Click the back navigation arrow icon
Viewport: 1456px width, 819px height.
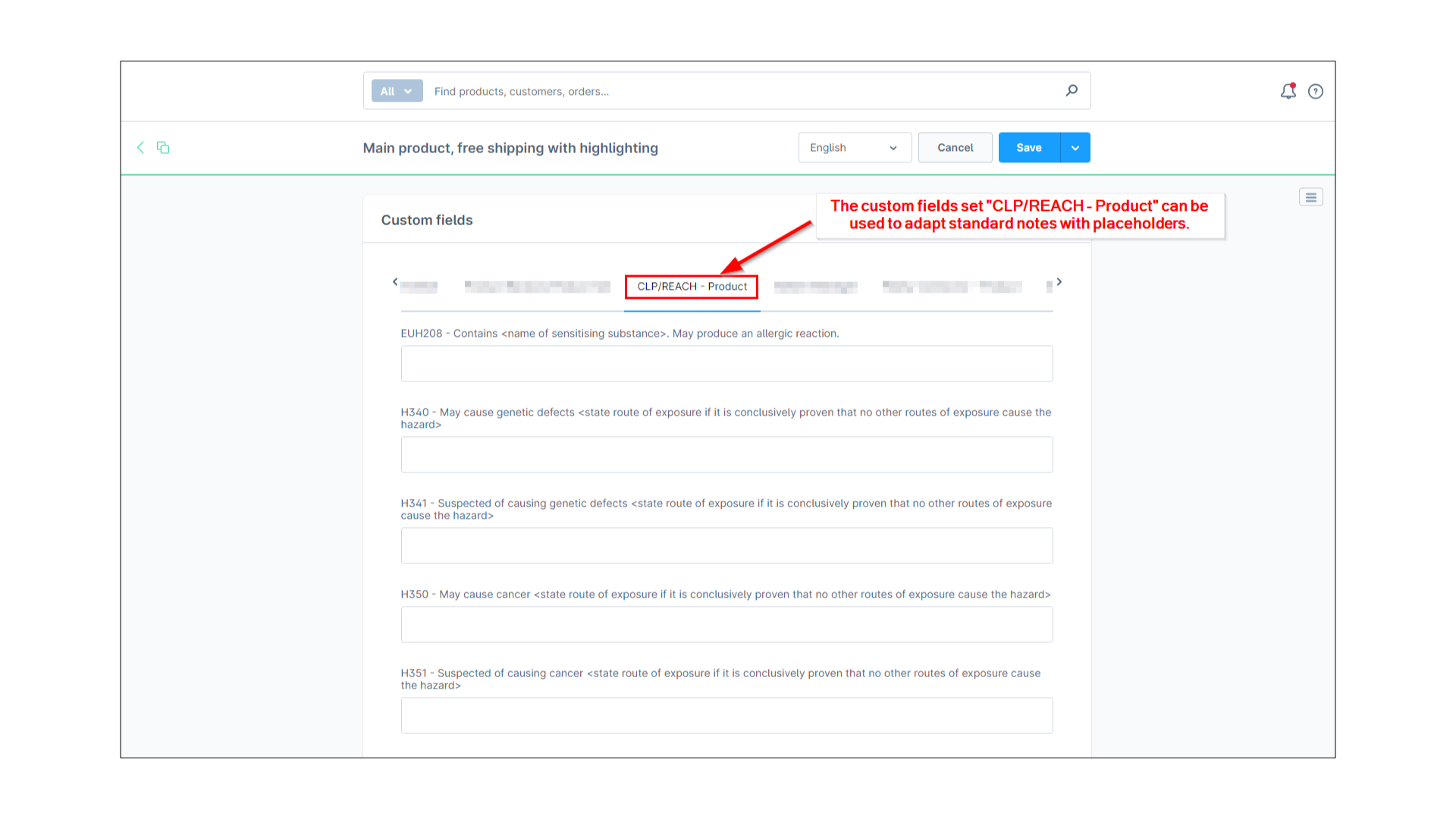pyautogui.click(x=140, y=148)
